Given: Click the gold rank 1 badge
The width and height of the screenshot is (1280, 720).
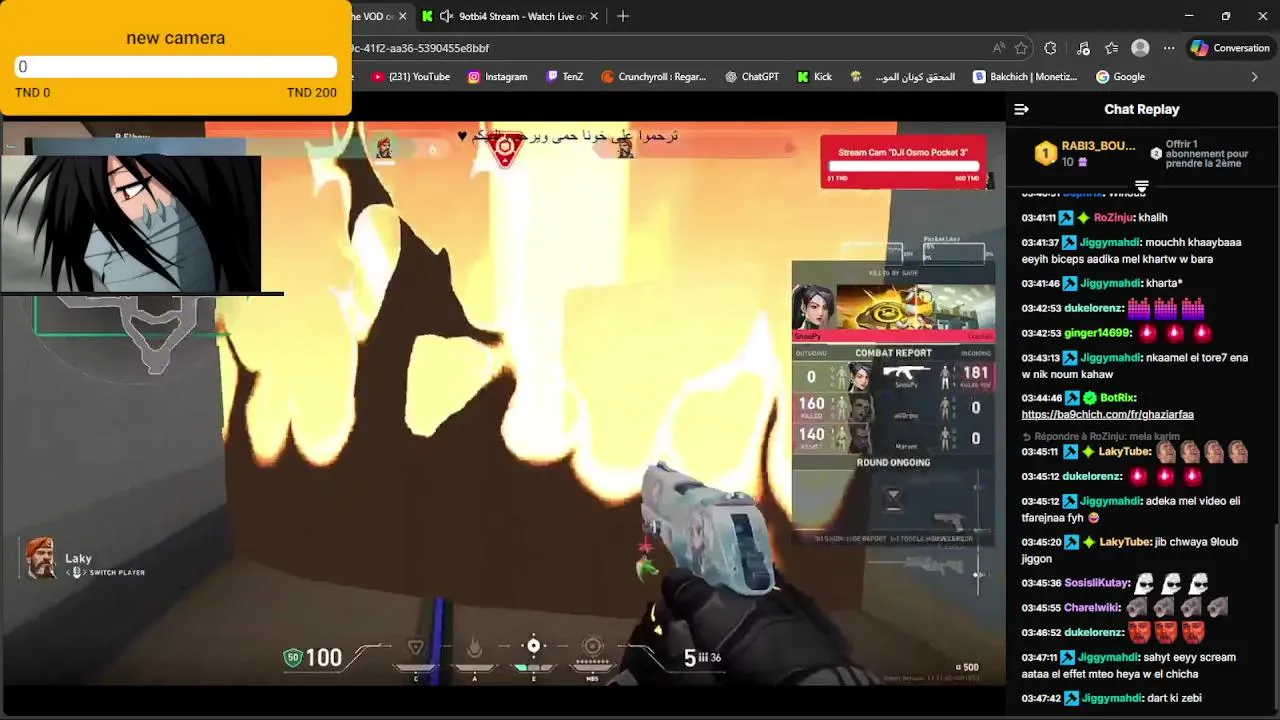Looking at the screenshot, I should pos(1045,153).
